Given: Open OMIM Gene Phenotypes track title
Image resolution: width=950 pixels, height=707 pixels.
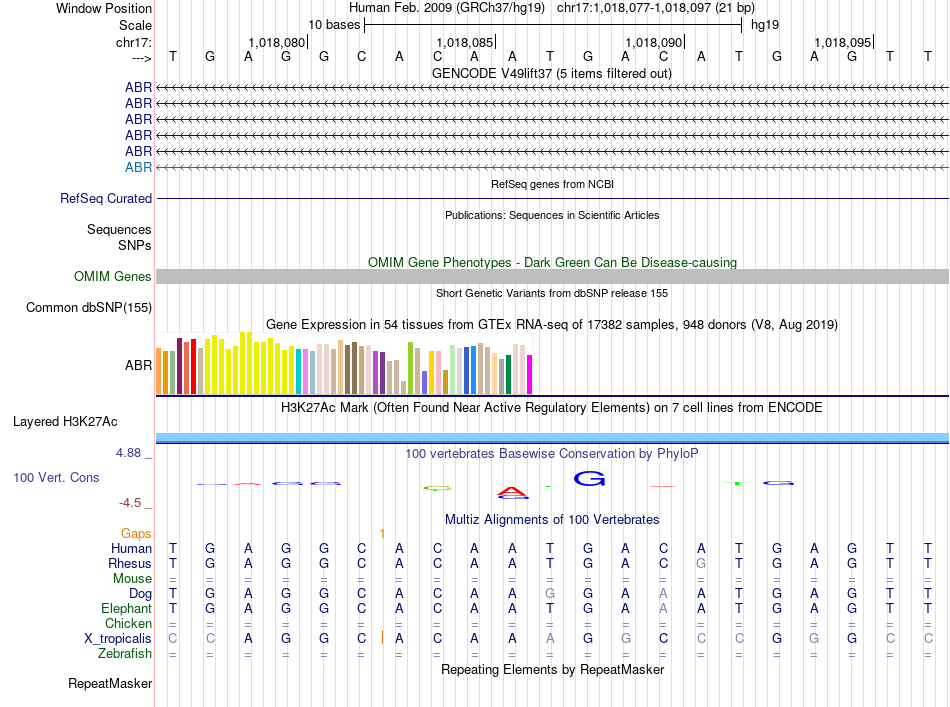Looking at the screenshot, I should tap(552, 262).
